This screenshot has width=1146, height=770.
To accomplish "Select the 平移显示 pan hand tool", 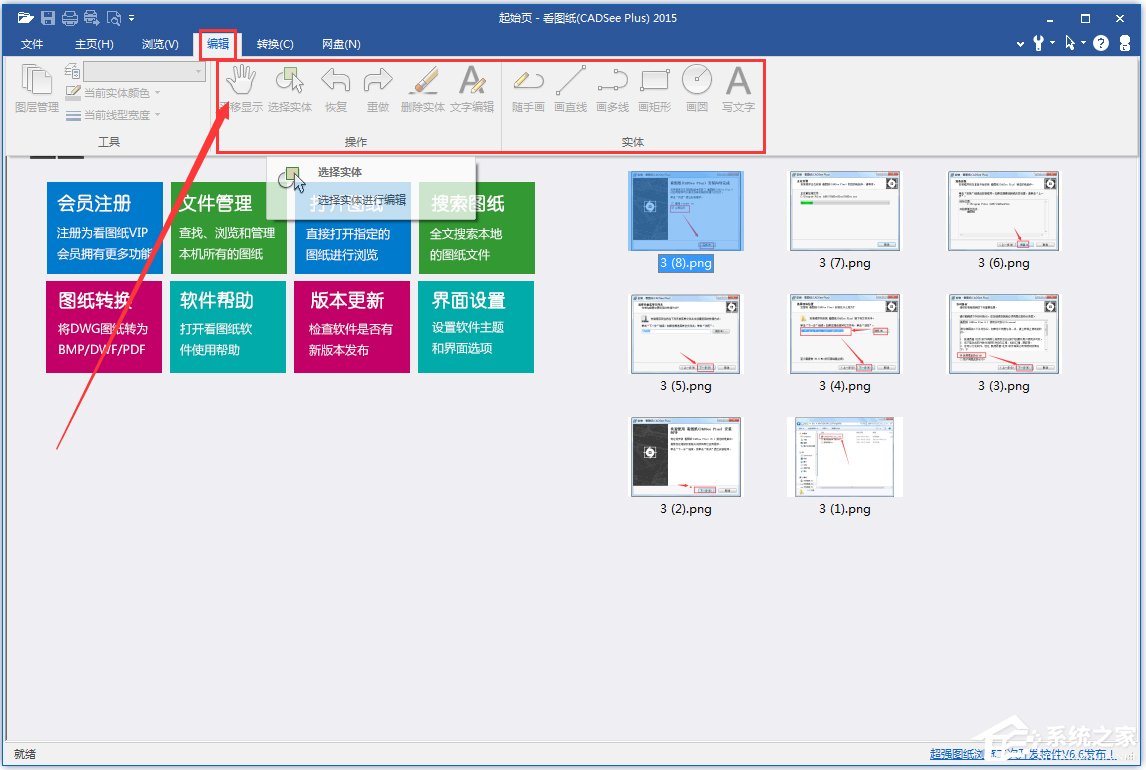I will click(240, 88).
